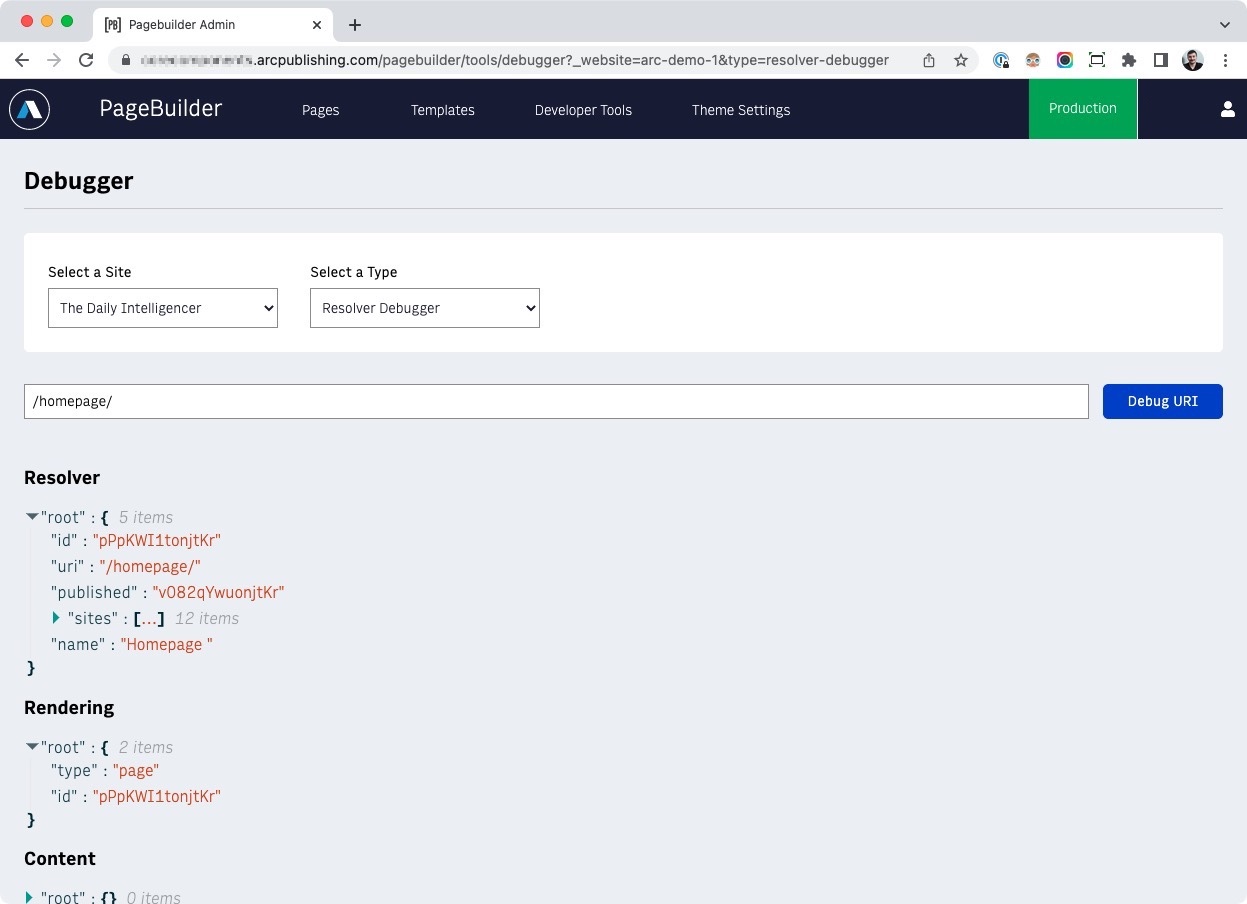The width and height of the screenshot is (1247, 904).
Task: Click the 1Password extension icon
Action: [x=1001, y=60]
